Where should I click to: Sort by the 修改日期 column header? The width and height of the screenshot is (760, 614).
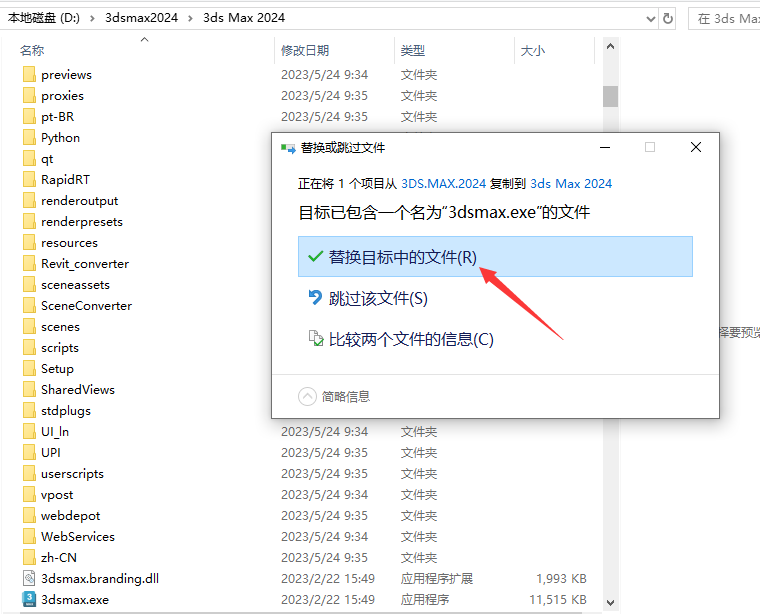[305, 50]
